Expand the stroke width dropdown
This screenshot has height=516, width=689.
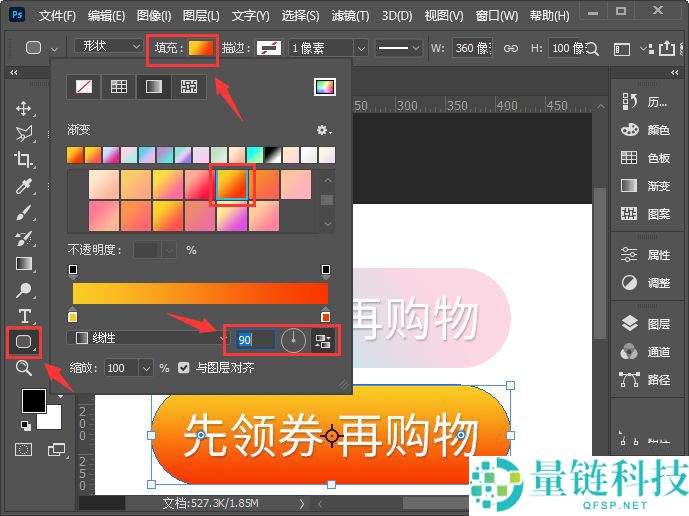[361, 48]
